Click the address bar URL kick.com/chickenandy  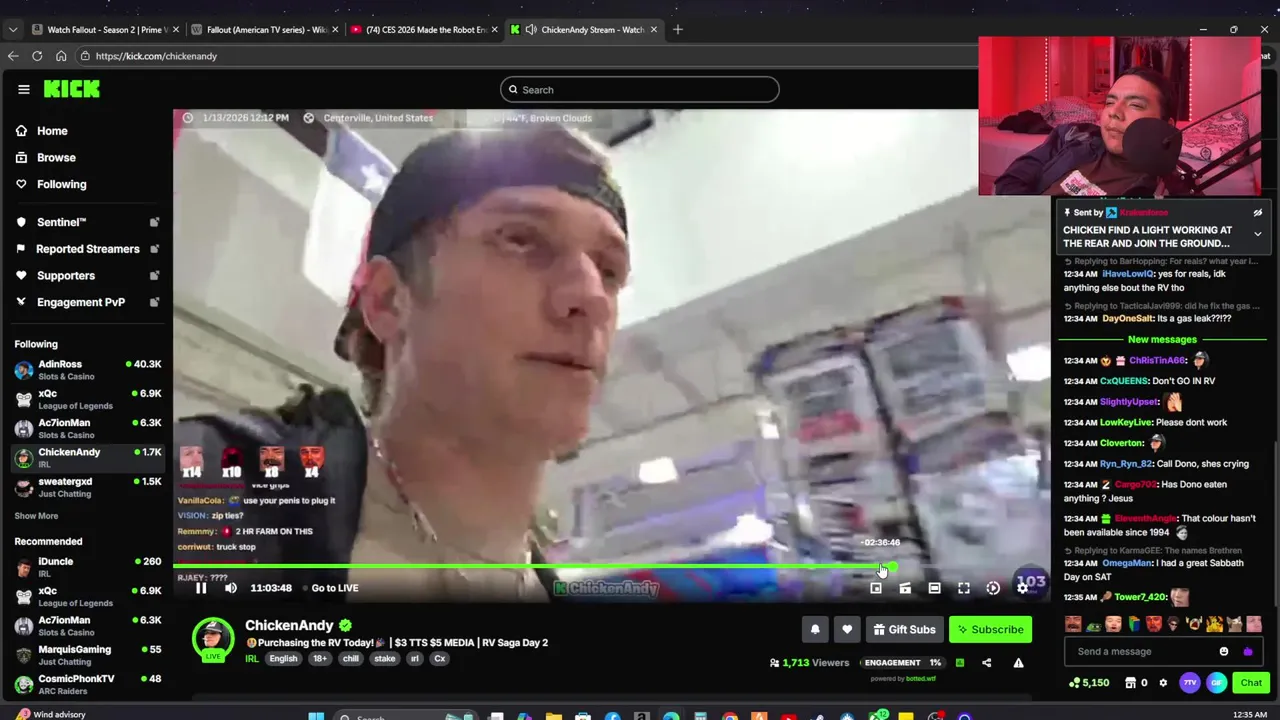click(156, 56)
